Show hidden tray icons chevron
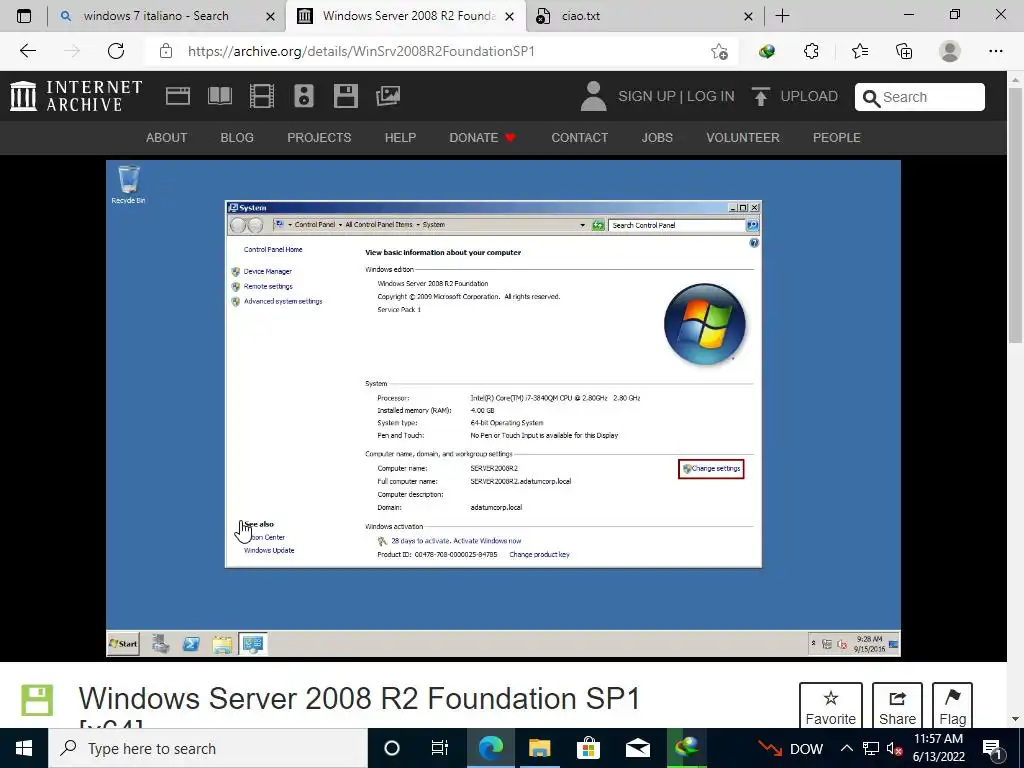The height and width of the screenshot is (768, 1024). pyautogui.click(x=846, y=748)
